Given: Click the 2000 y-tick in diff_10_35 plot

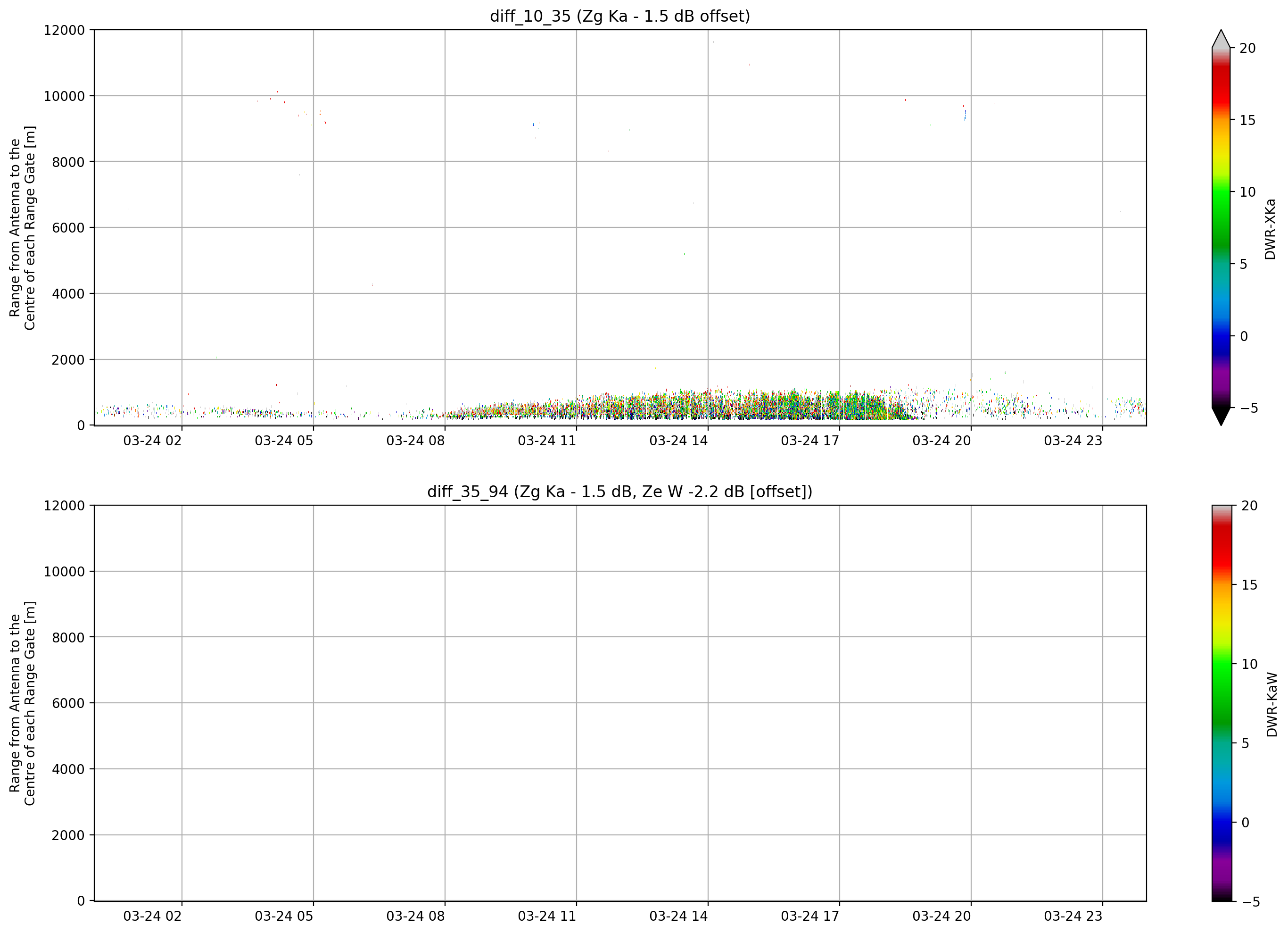Looking at the screenshot, I should tap(68, 360).
